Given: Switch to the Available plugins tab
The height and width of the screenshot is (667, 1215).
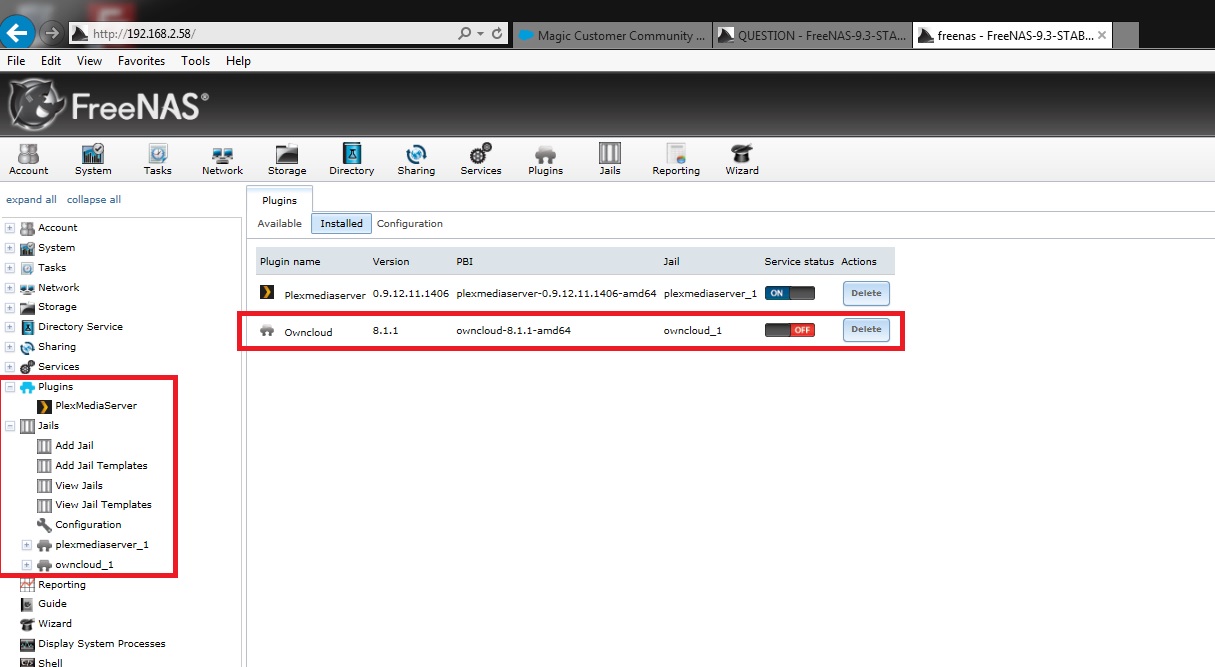Looking at the screenshot, I should click(x=280, y=224).
